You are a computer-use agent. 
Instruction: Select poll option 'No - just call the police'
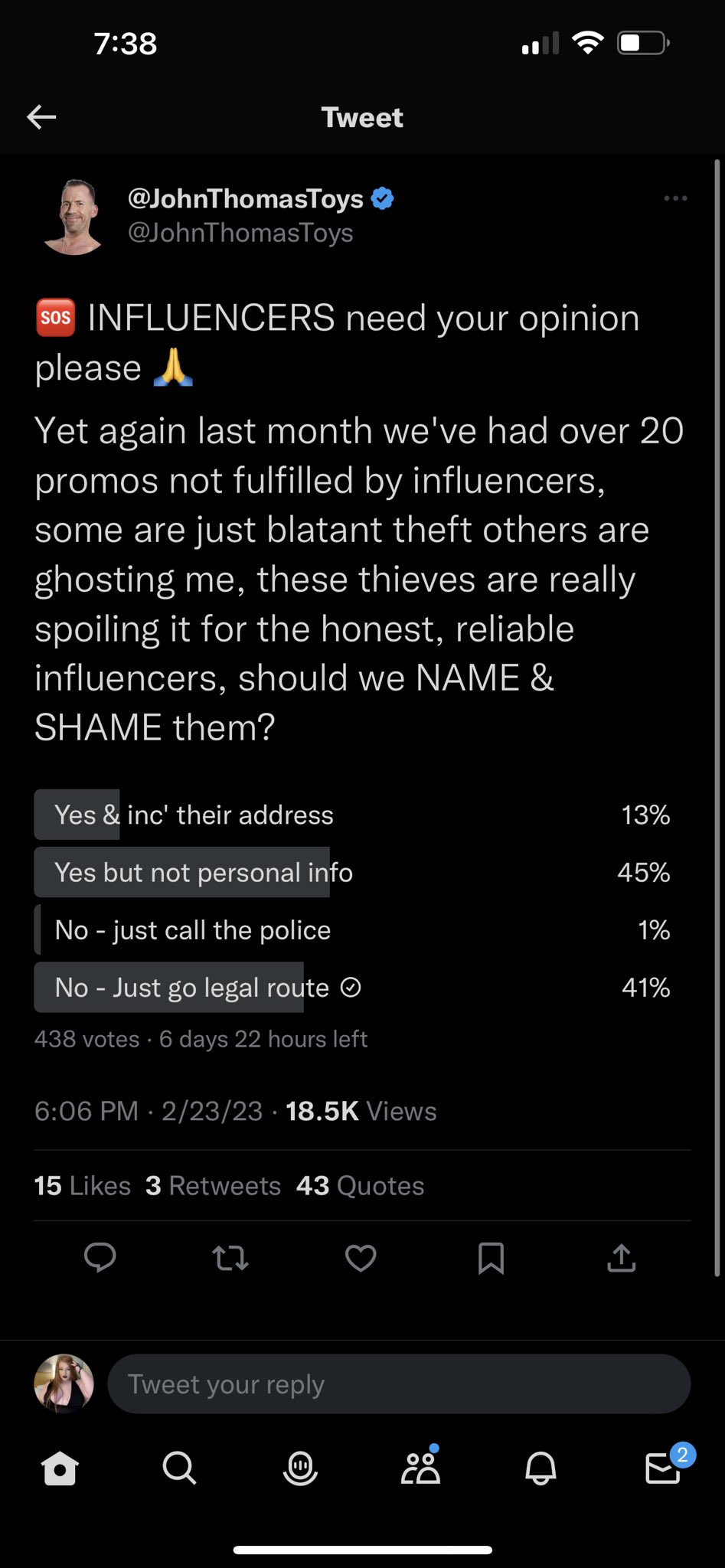click(352, 929)
